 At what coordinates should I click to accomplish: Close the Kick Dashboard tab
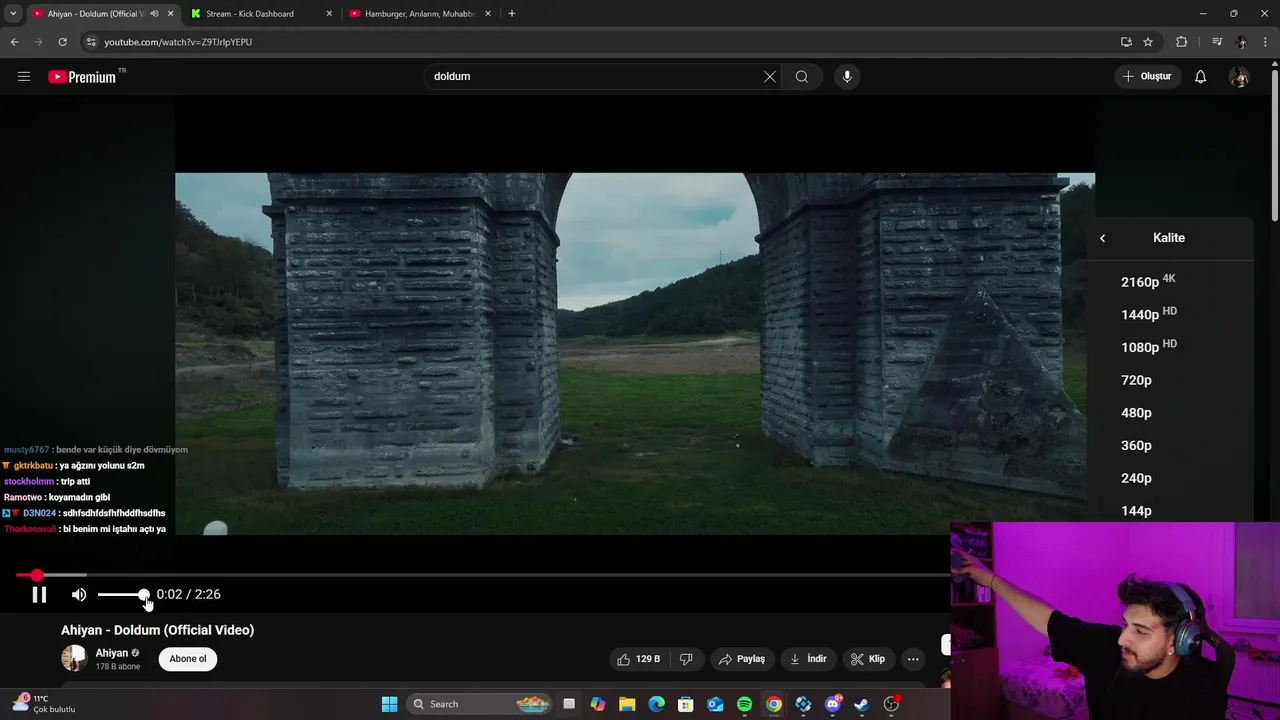tap(329, 14)
